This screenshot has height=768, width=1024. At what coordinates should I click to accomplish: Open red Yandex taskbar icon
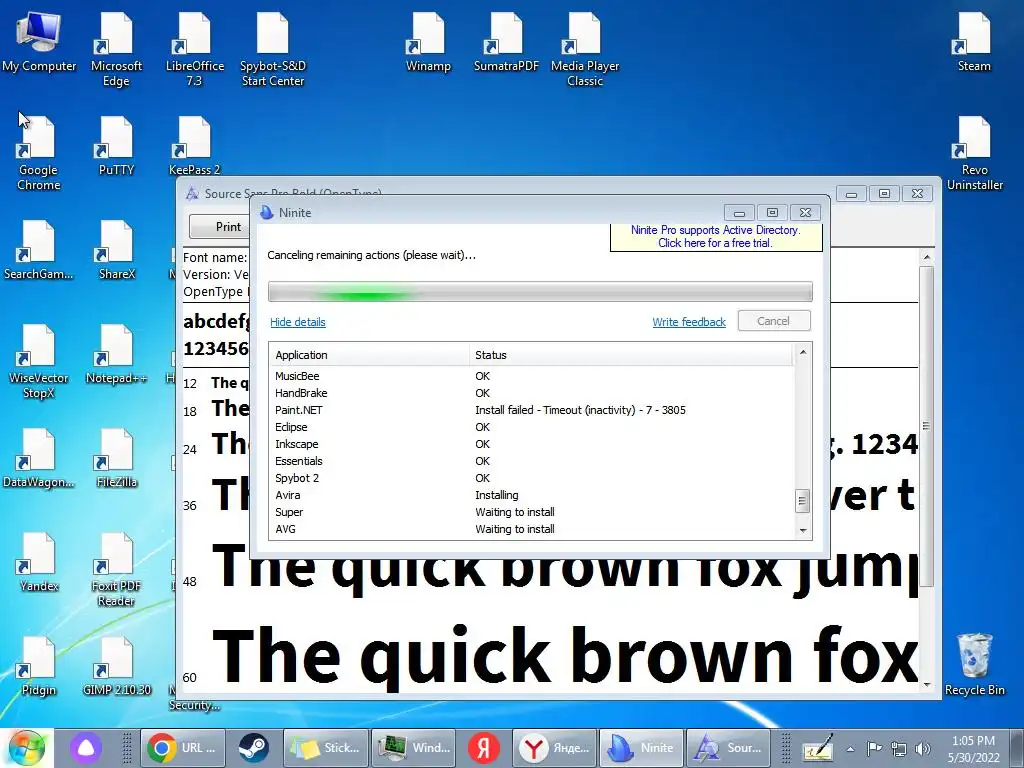tap(483, 748)
